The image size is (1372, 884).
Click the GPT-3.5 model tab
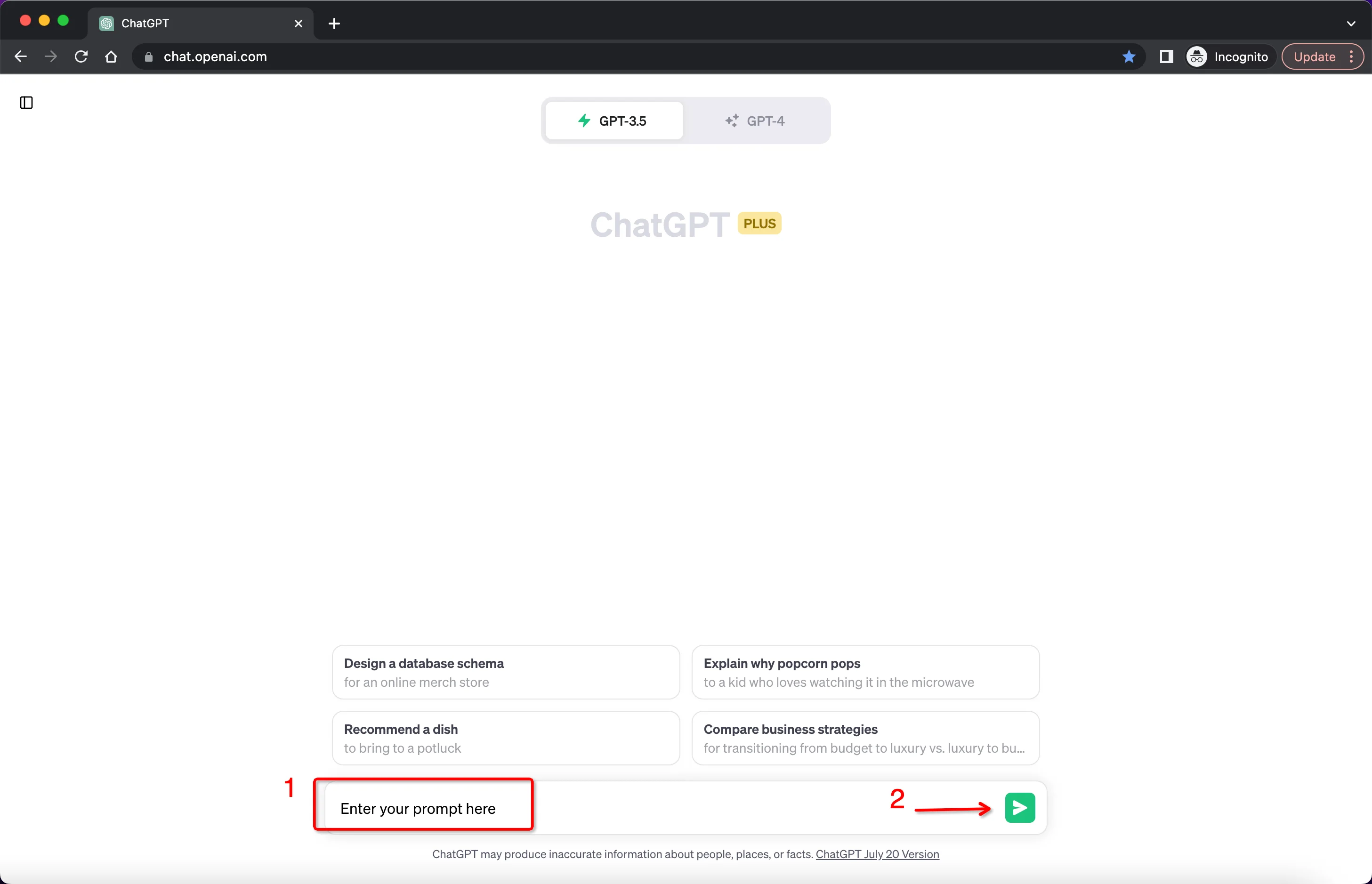point(613,119)
